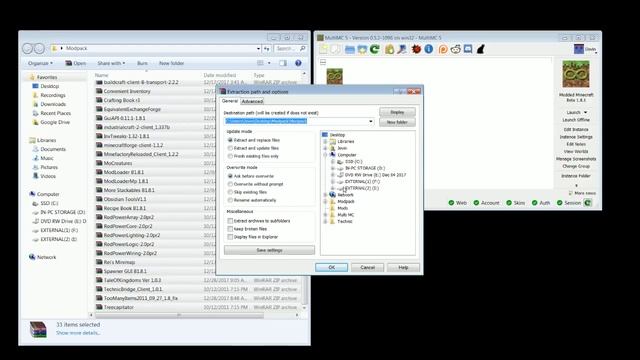Click Display button in extraction dialog

(397, 112)
